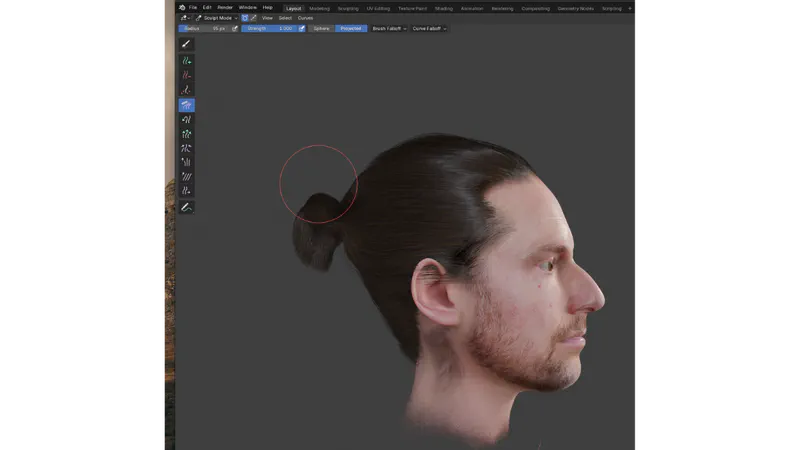Expand the Brush Falloff dropdown

(x=389, y=29)
